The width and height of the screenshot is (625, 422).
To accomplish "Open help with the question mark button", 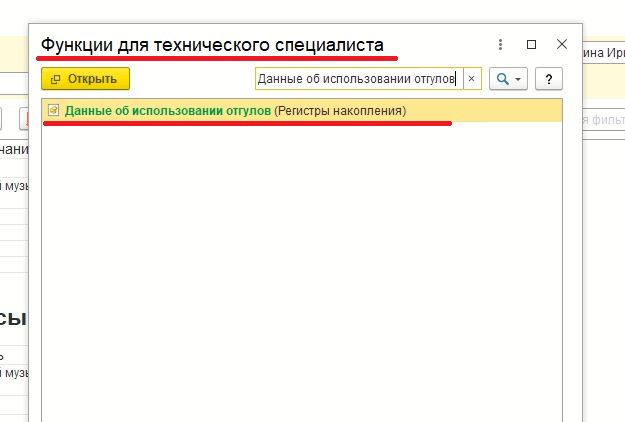I will click(x=548, y=79).
